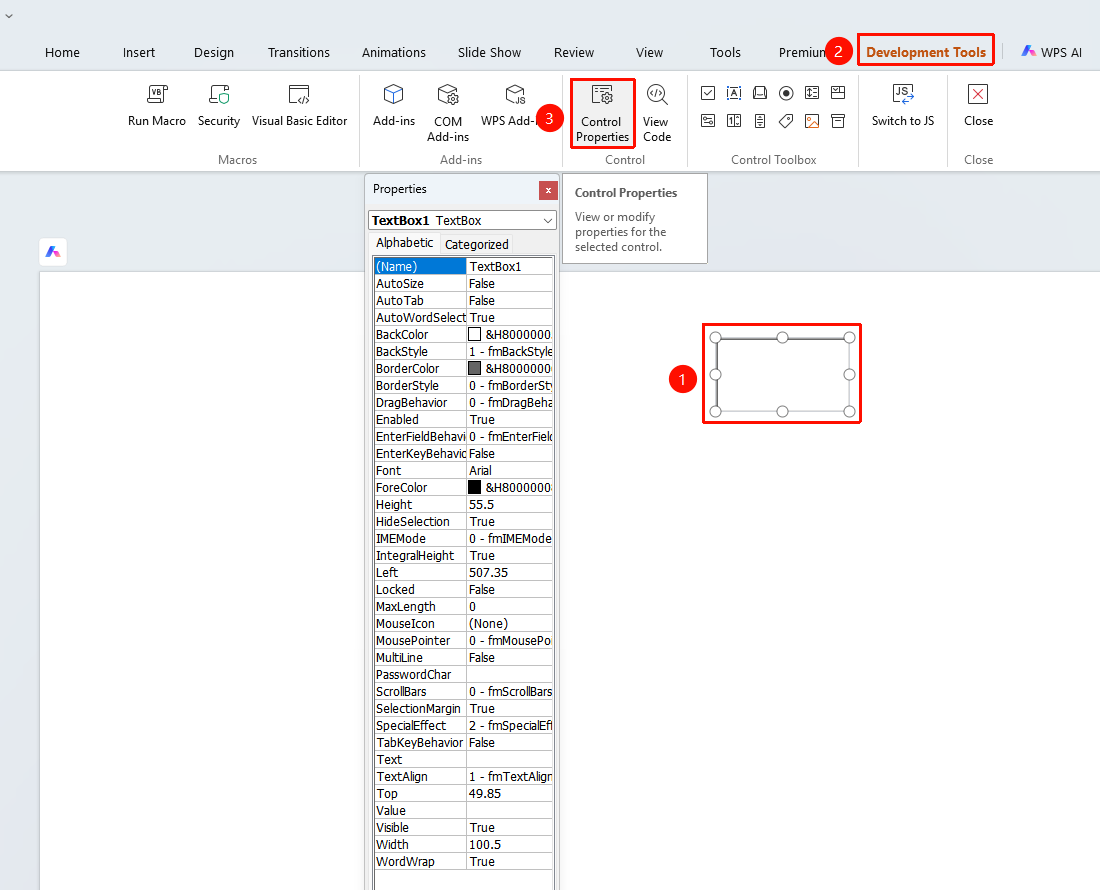The width and height of the screenshot is (1100, 890).
Task: Select the List Box control icon
Action: pyautogui.click(x=812, y=93)
